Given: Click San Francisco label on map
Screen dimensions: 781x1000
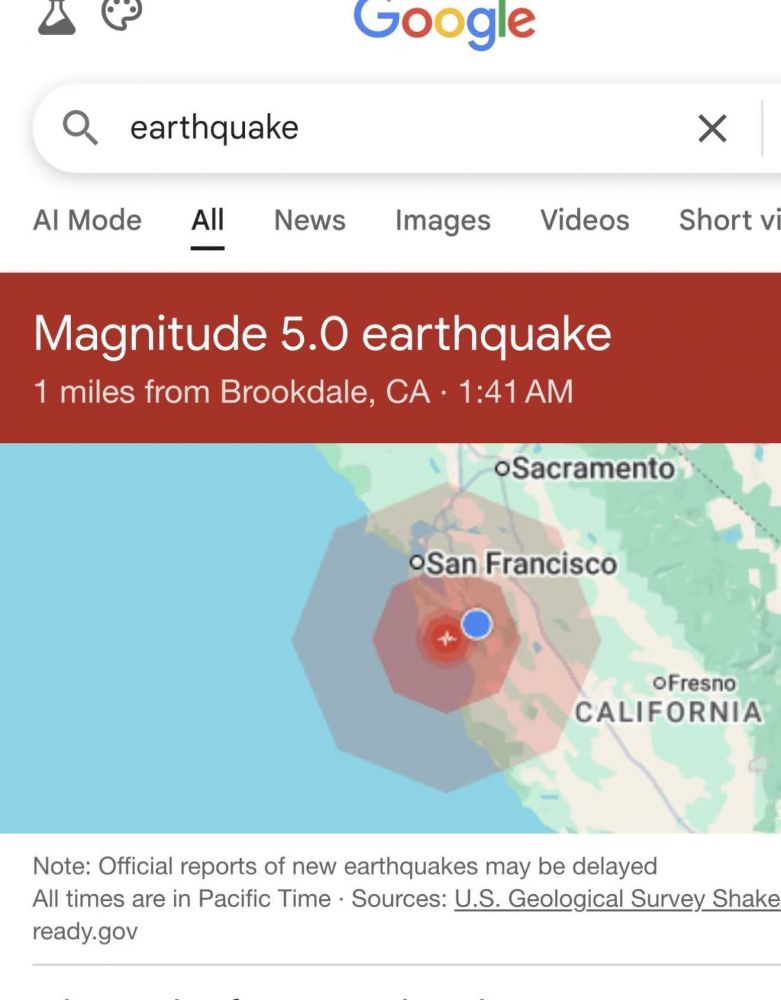Looking at the screenshot, I should (521, 564).
